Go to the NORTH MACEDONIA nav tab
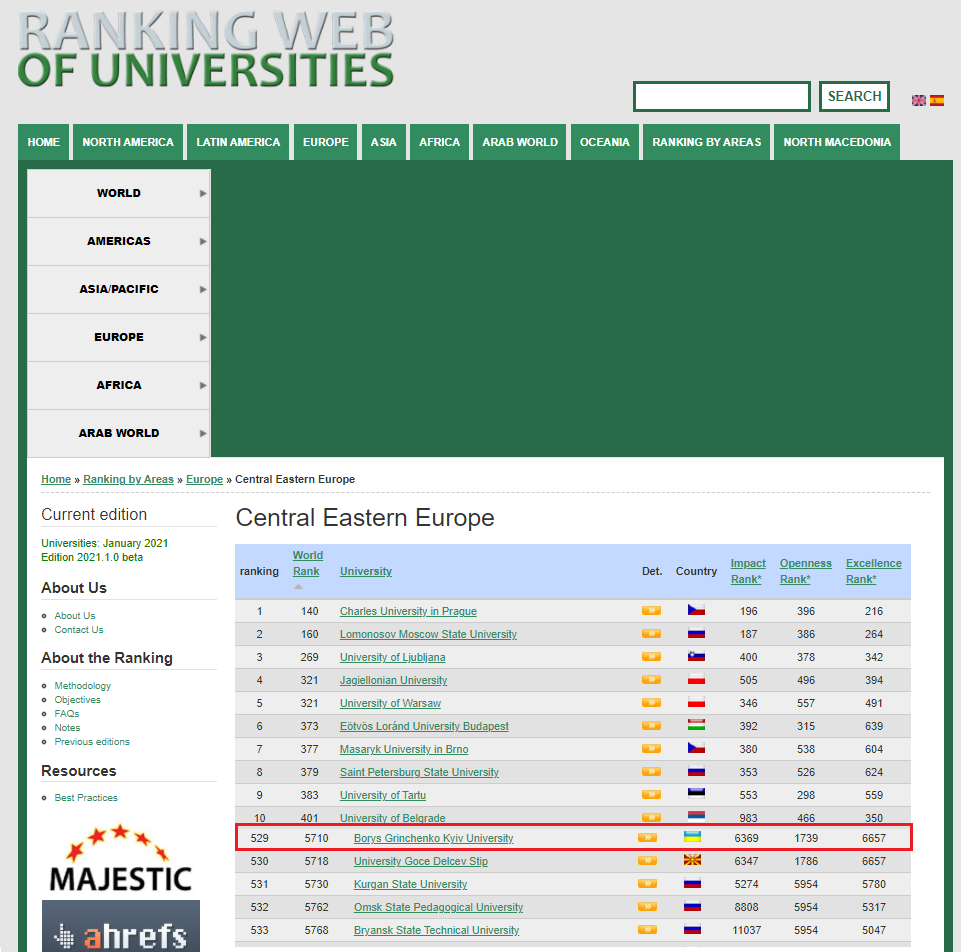Viewport: 961px width, 952px height. coord(837,142)
